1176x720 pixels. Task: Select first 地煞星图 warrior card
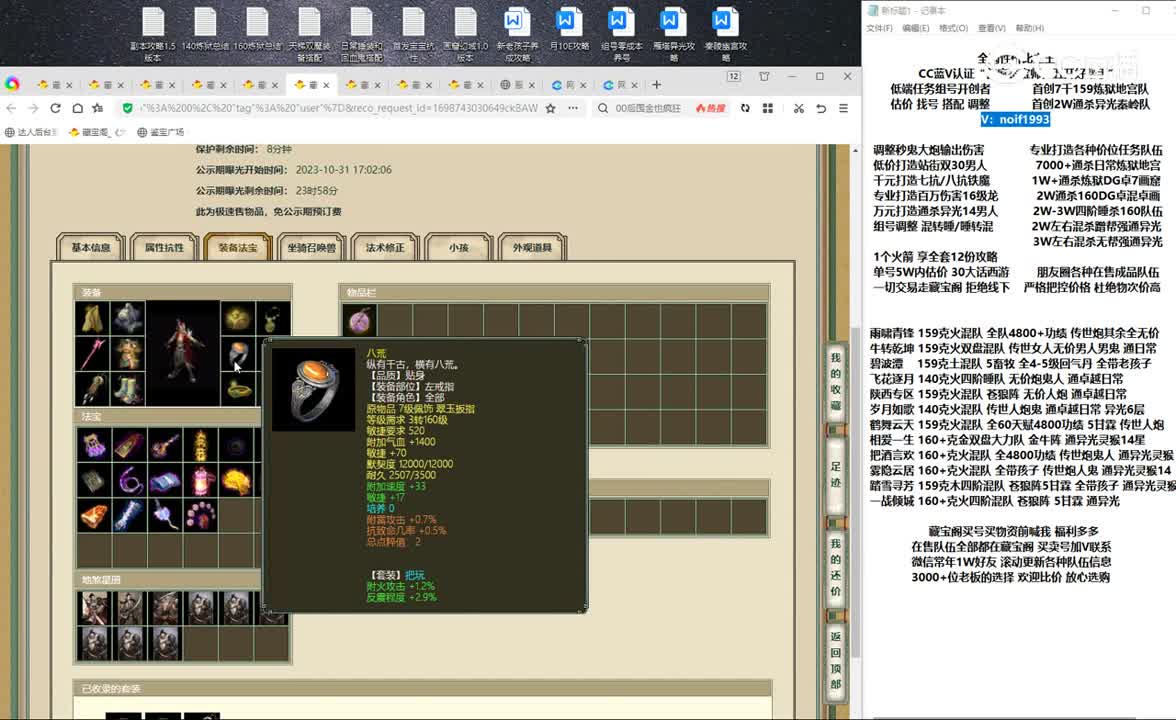94,608
